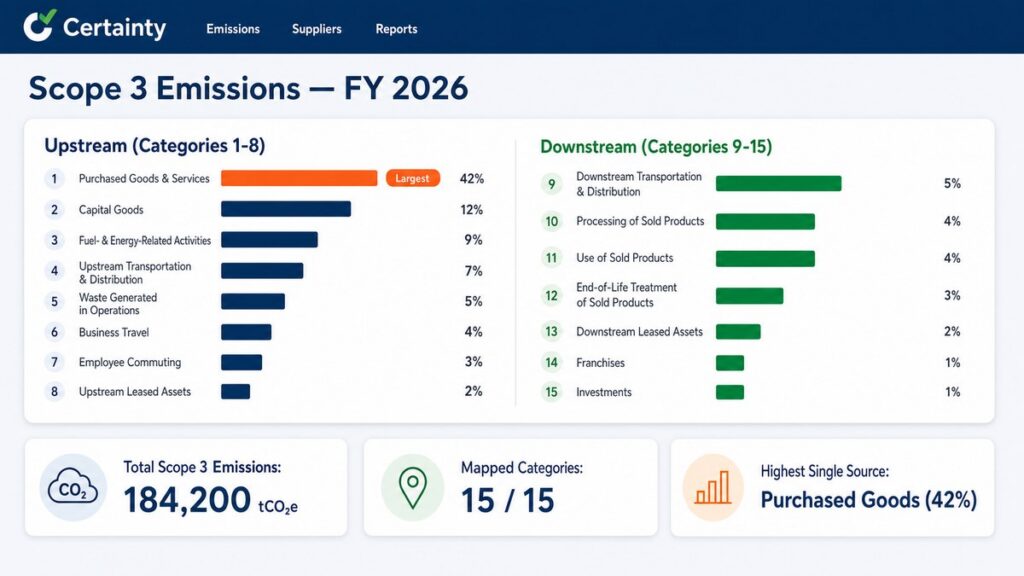
Task: Click the Scope 3 Emissions — FY 2026 title
Action: (x=248, y=88)
